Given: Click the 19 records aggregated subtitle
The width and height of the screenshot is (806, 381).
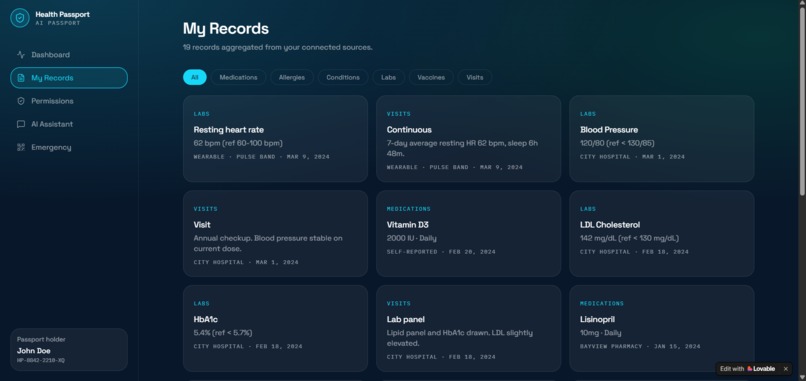Looking at the screenshot, I should pos(278,47).
